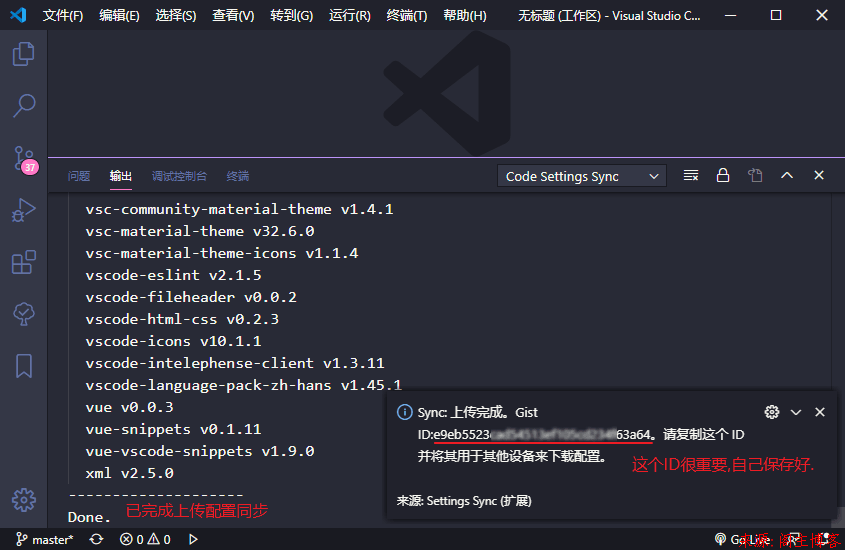The height and width of the screenshot is (550, 845).
Task: Click the 来源: Settings Sync (扩展) text
Action: (464, 501)
